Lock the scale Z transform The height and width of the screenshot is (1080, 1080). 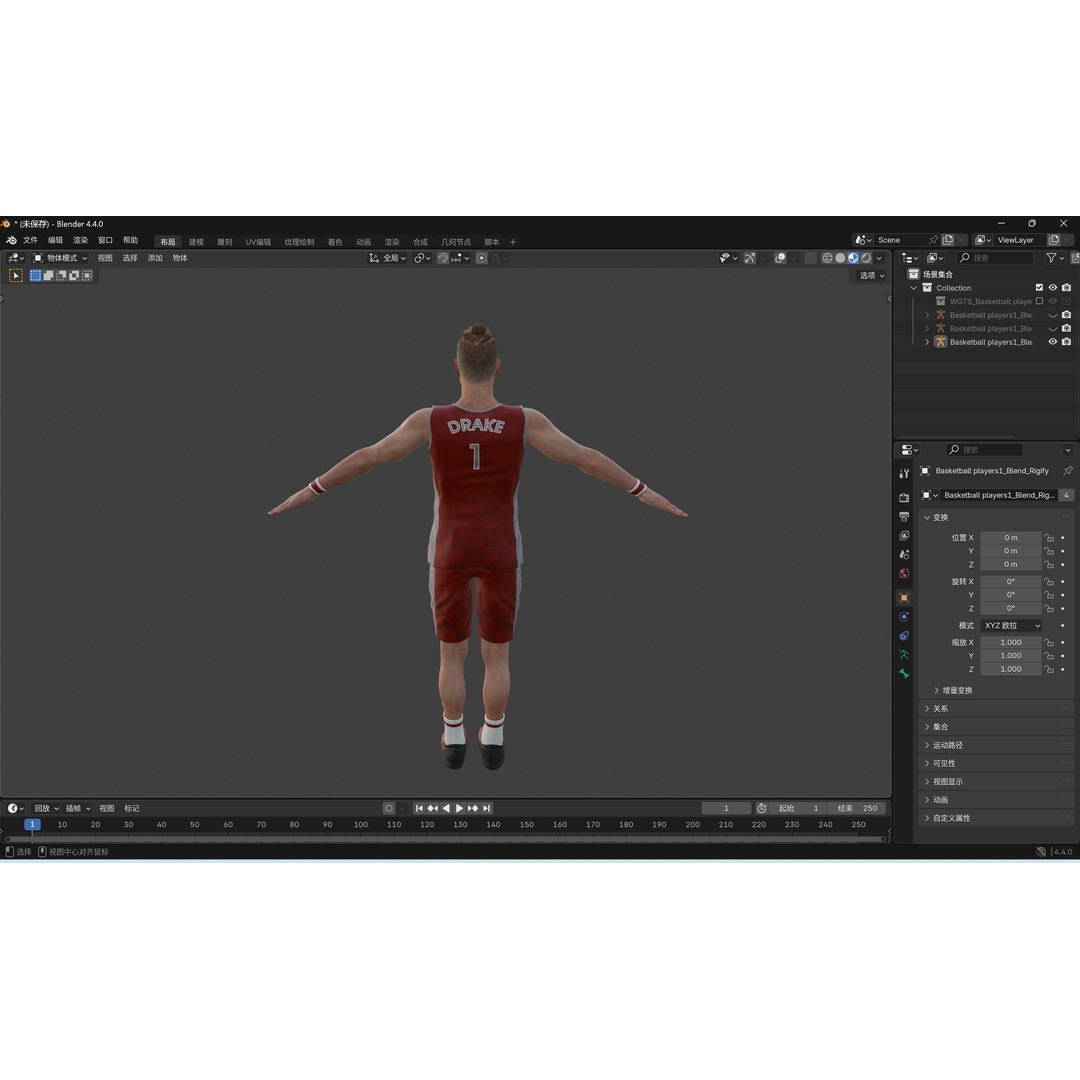click(1049, 669)
